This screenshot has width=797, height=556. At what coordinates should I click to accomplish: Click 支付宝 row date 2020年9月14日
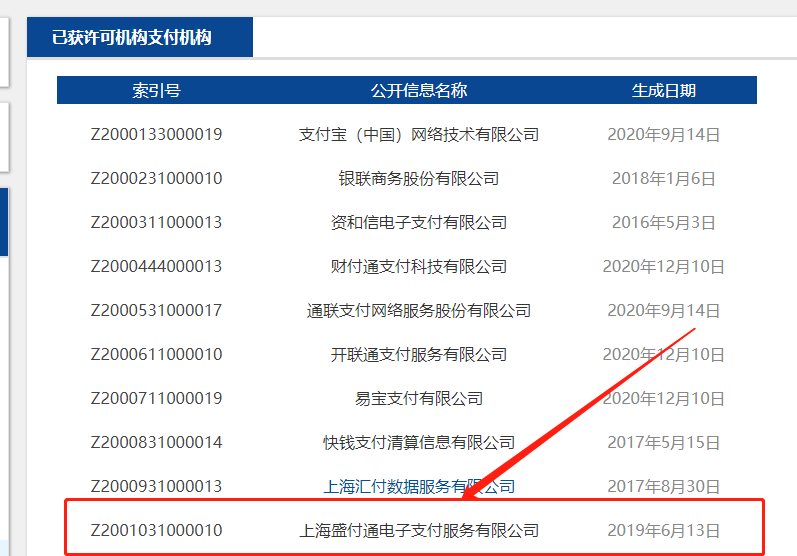tap(663, 135)
